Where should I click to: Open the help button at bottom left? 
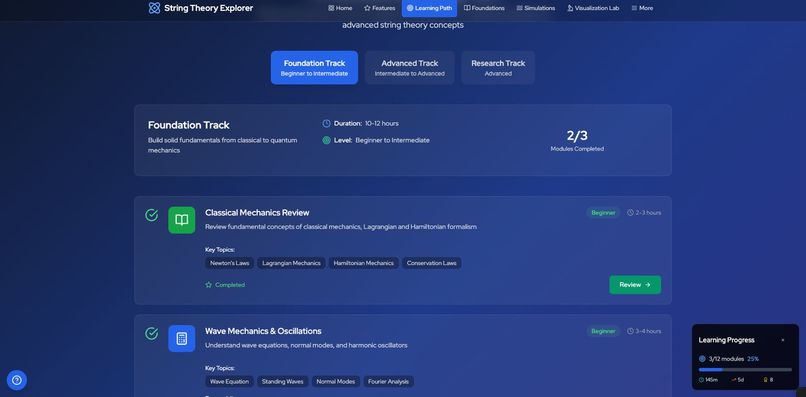(x=17, y=380)
